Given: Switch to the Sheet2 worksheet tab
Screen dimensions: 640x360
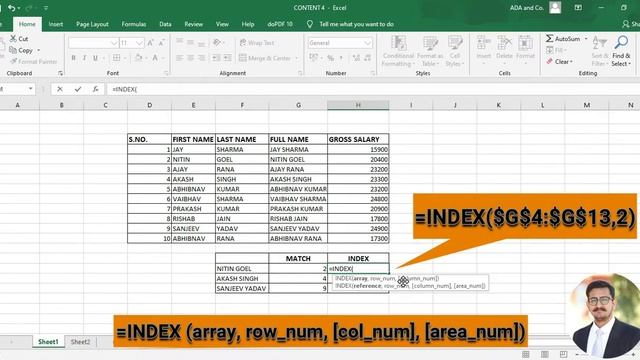Looking at the screenshot, I should point(80,342).
